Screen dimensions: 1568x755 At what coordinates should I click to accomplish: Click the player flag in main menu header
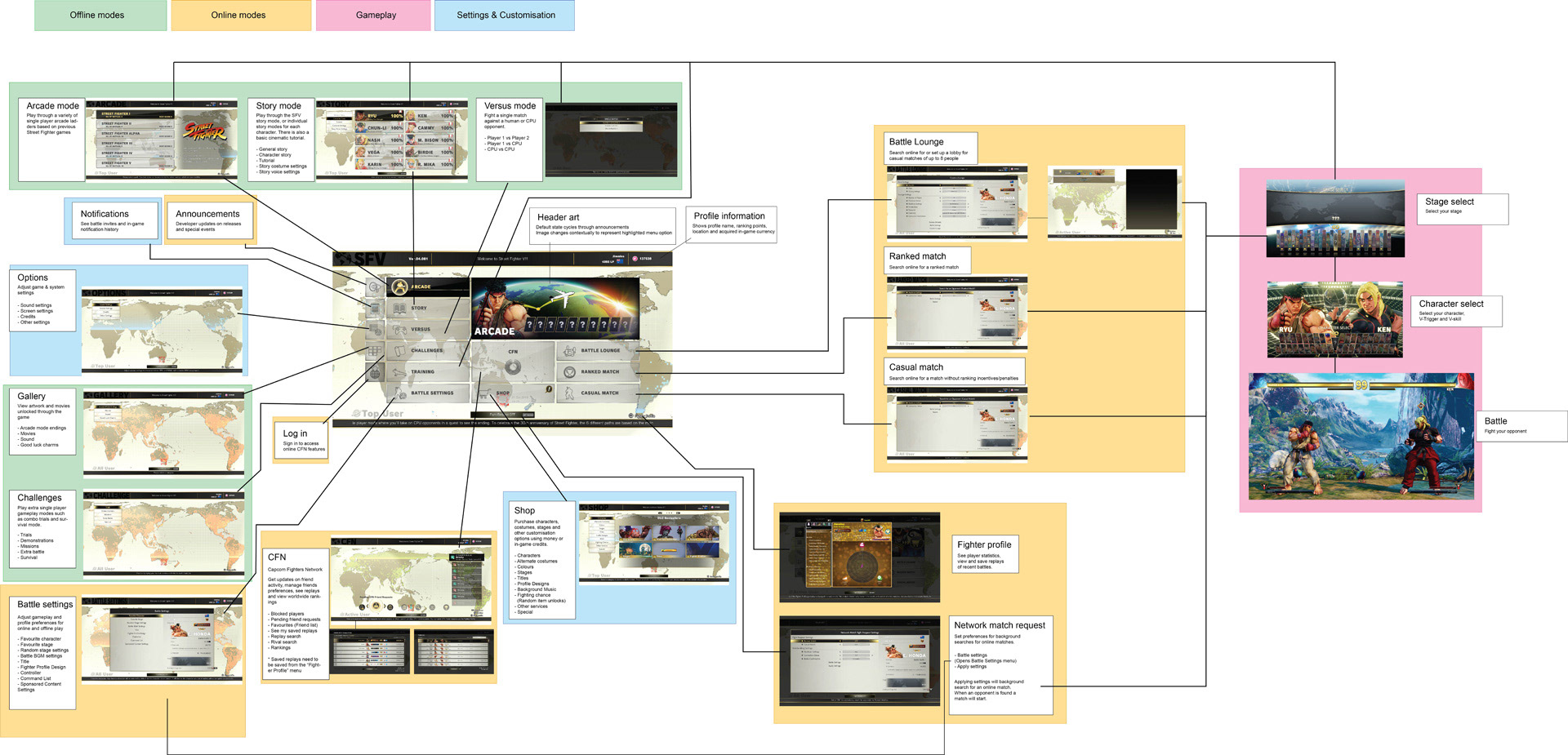620,261
